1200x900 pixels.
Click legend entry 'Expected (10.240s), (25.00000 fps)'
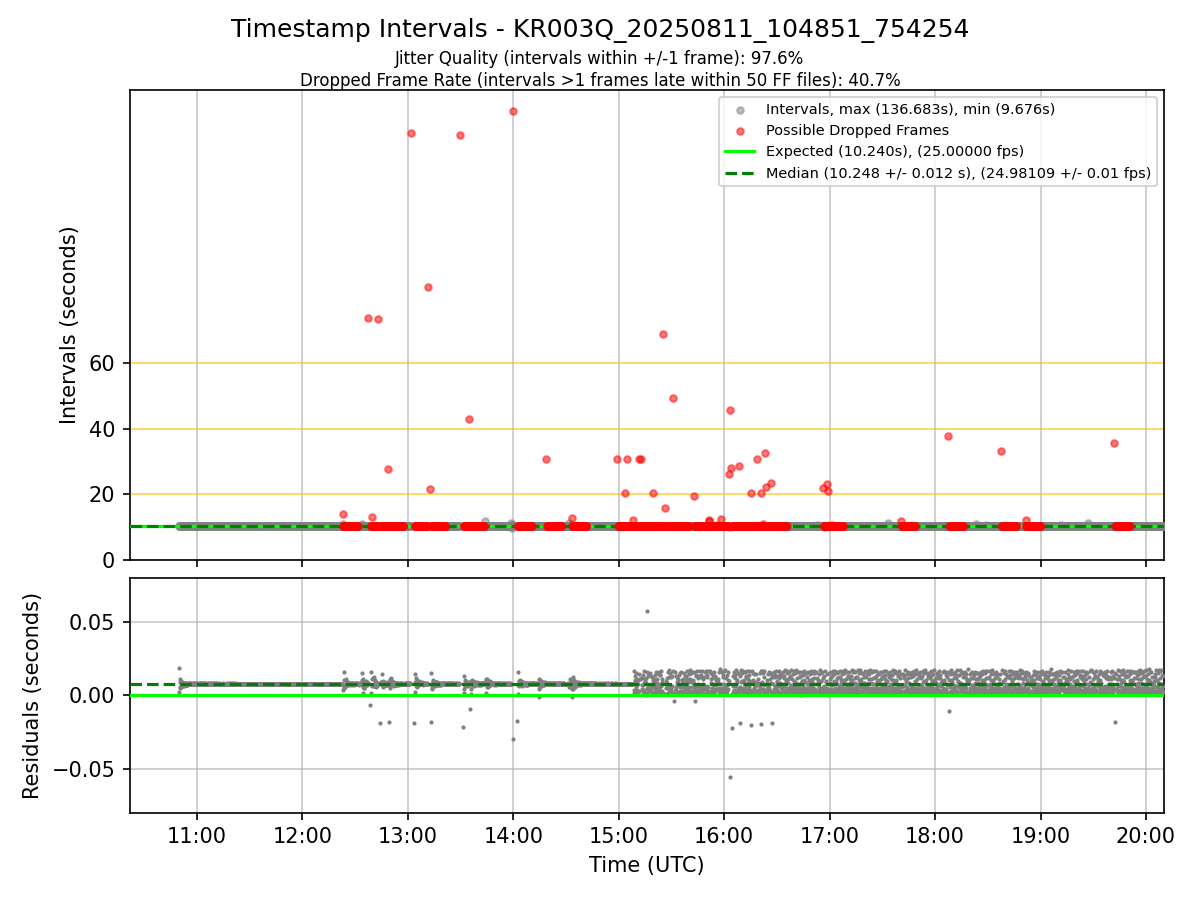click(894, 151)
